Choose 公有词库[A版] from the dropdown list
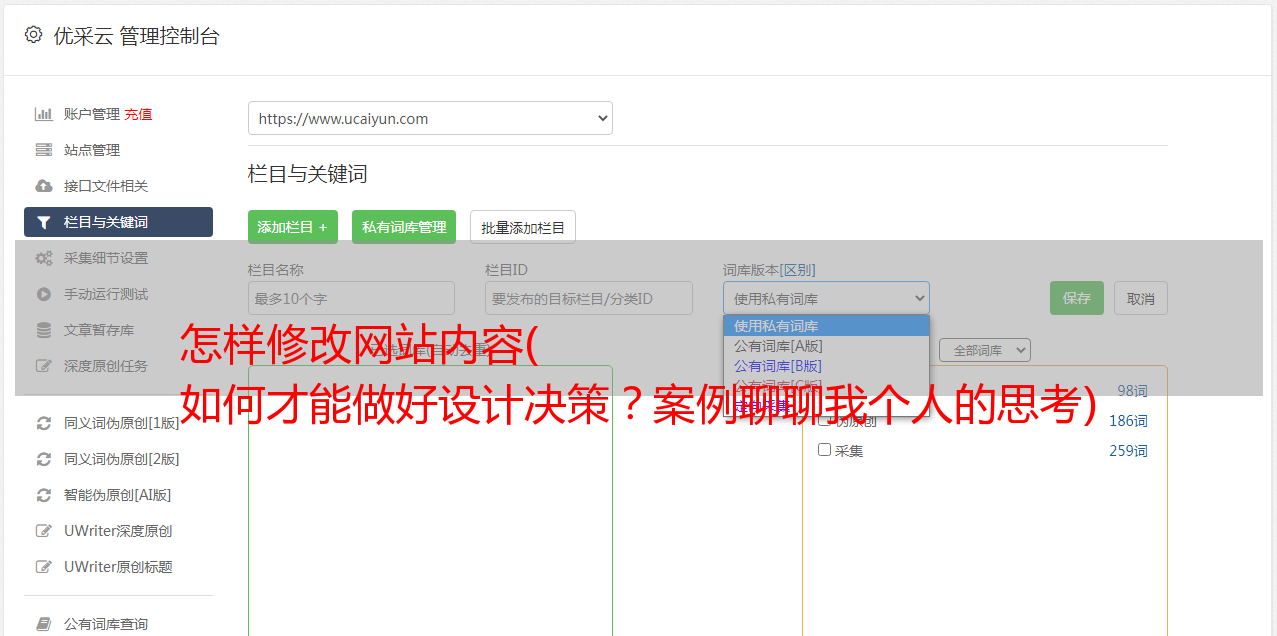This screenshot has width=1277, height=636. coord(826,346)
